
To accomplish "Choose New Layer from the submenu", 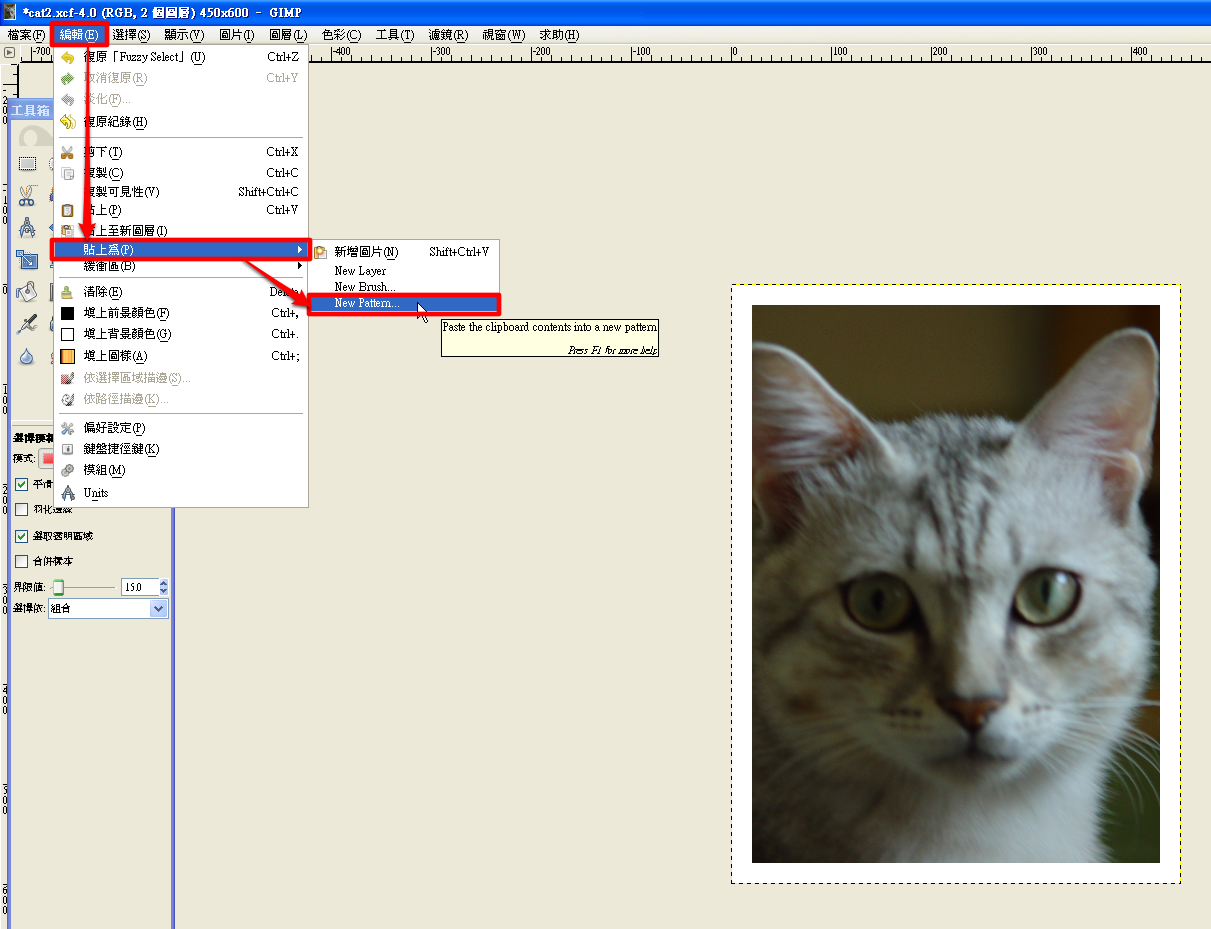I will coord(404,271).
